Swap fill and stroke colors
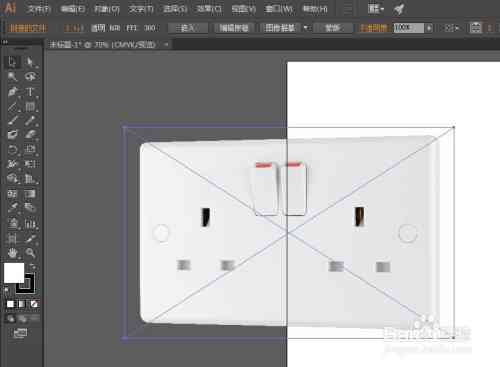Screen dimensions: 500x367 click(32, 266)
